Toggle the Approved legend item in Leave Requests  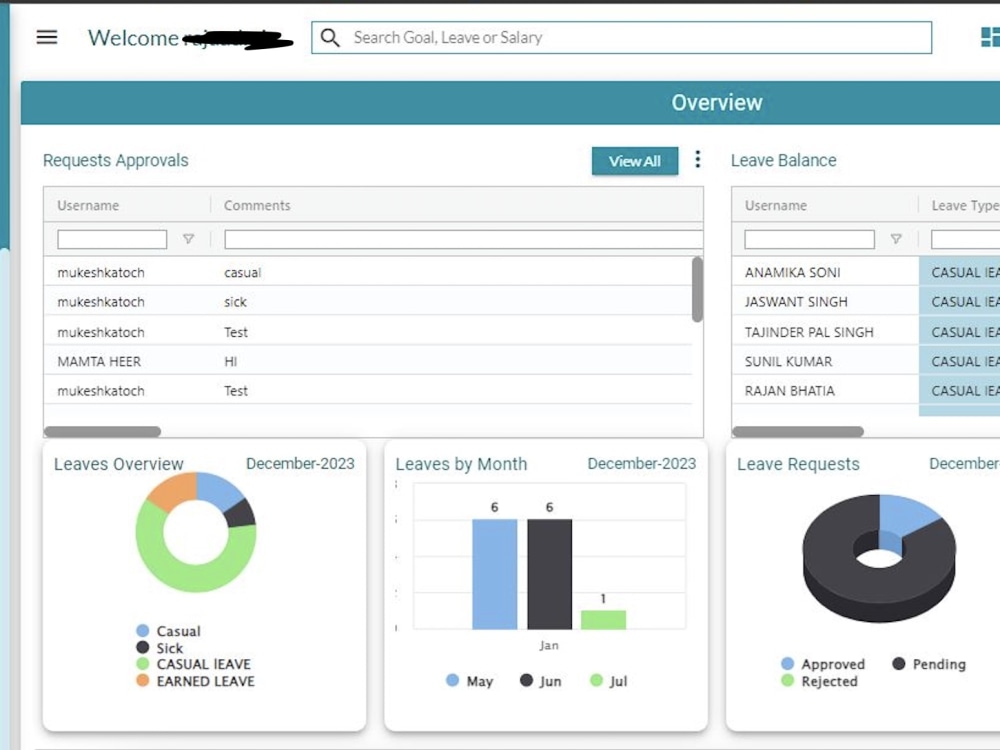click(823, 664)
